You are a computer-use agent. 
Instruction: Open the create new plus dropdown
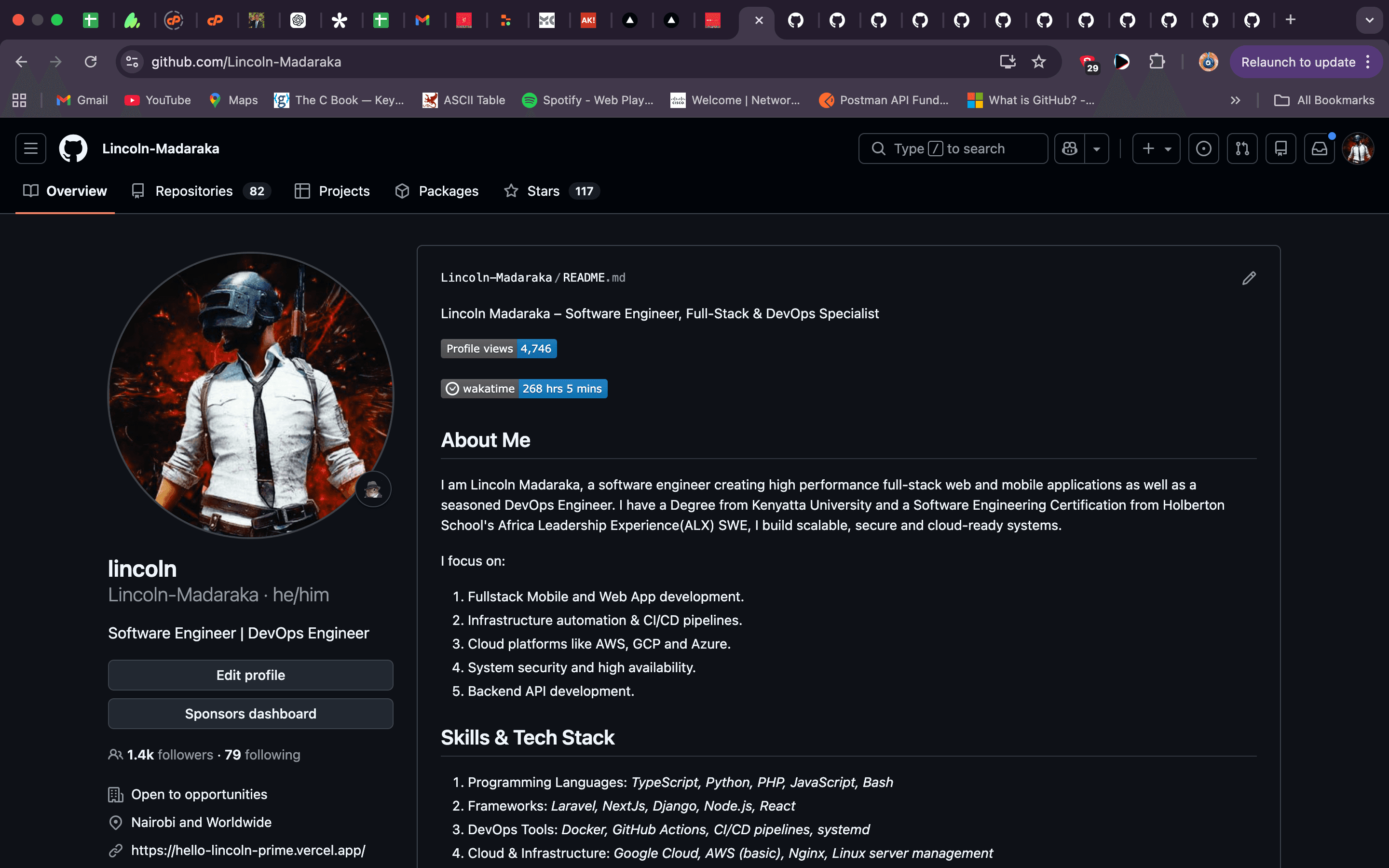(x=1156, y=149)
